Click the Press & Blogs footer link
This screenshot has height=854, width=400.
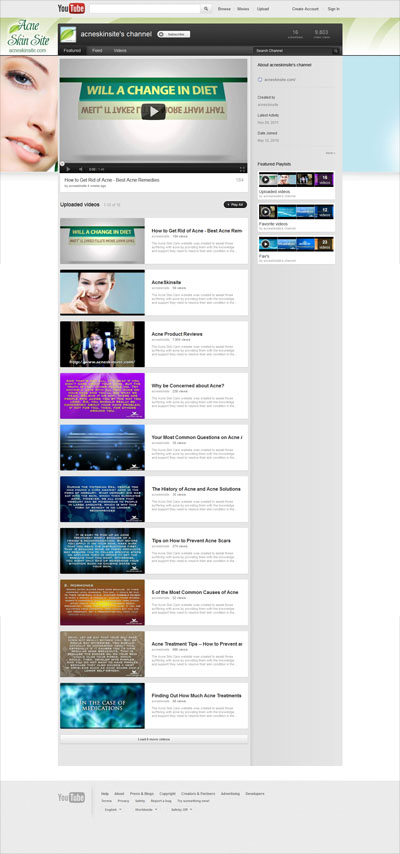click(x=142, y=794)
